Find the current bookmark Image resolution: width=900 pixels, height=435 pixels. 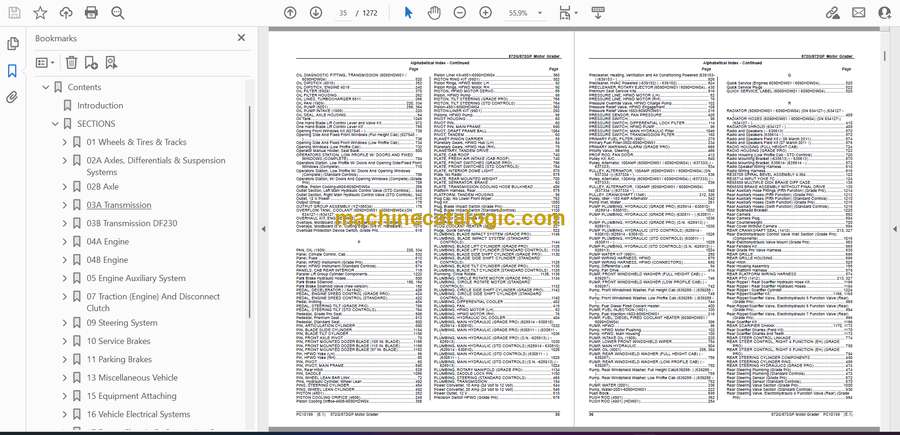click(x=111, y=63)
